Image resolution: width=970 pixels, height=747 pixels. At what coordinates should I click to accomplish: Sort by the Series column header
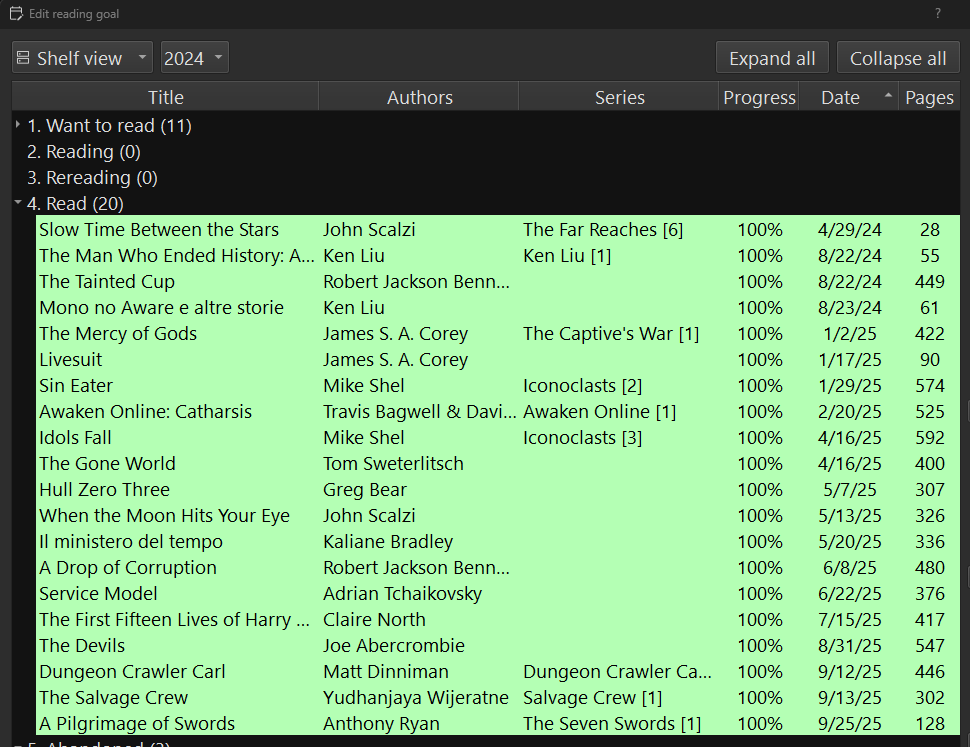(619, 97)
